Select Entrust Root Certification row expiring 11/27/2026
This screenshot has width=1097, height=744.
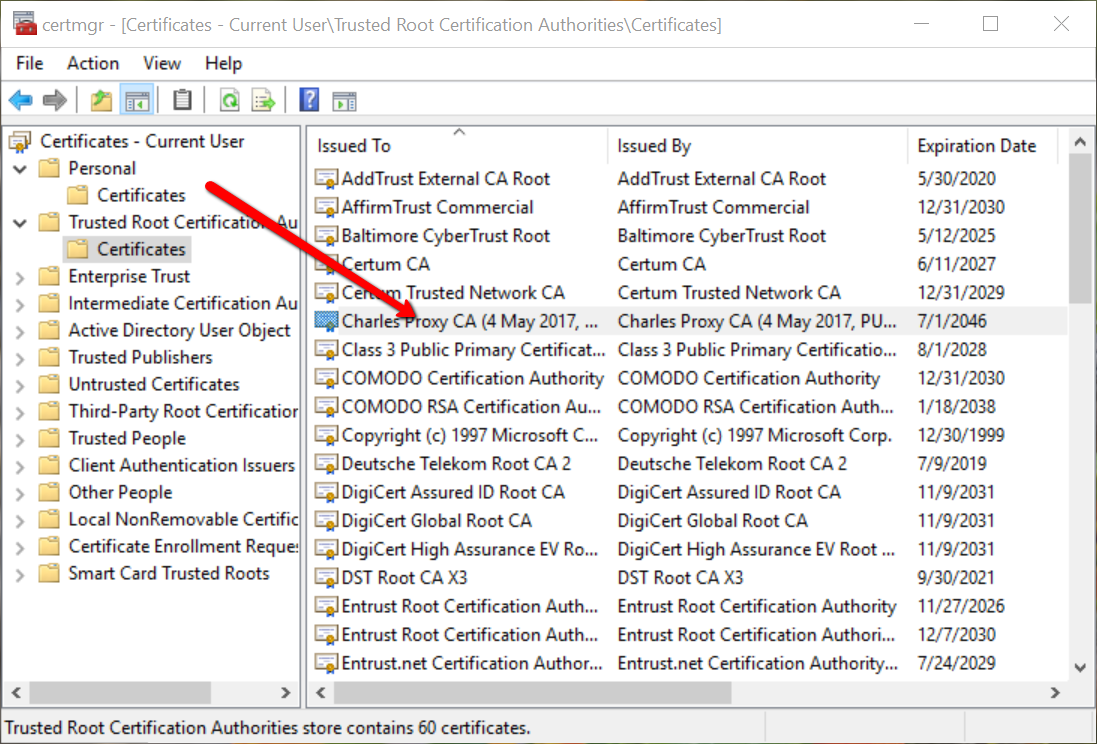click(x=689, y=606)
